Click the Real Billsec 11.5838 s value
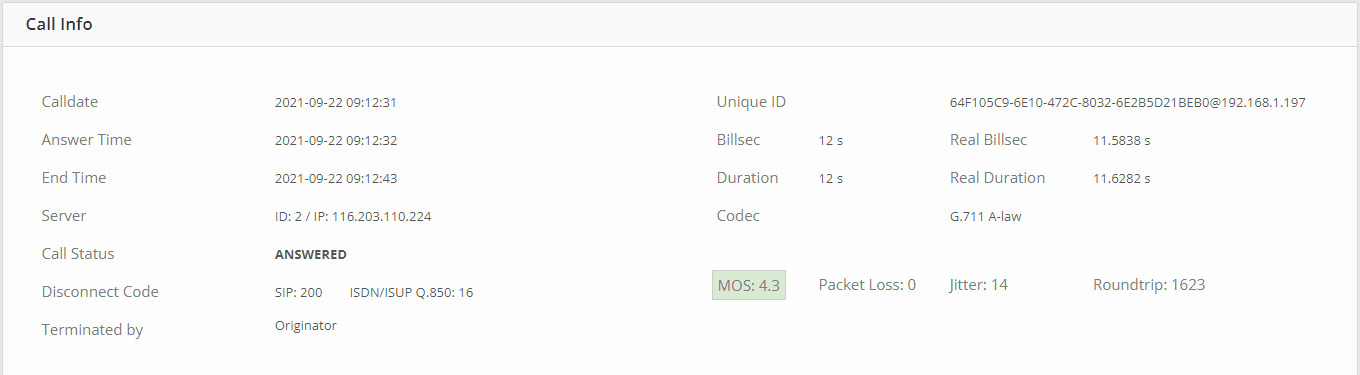Viewport: 1360px width, 375px height. (x=1122, y=140)
